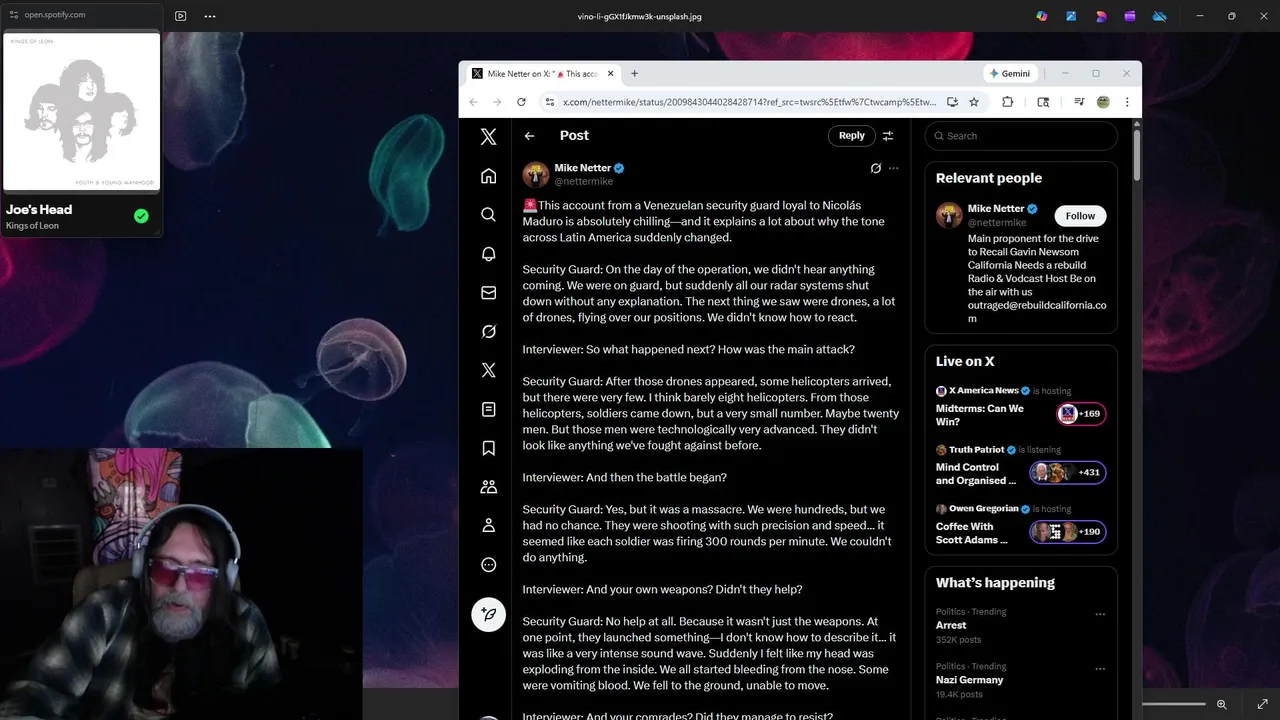
Task: Click +169 listeners badge
Action: tap(1081, 413)
